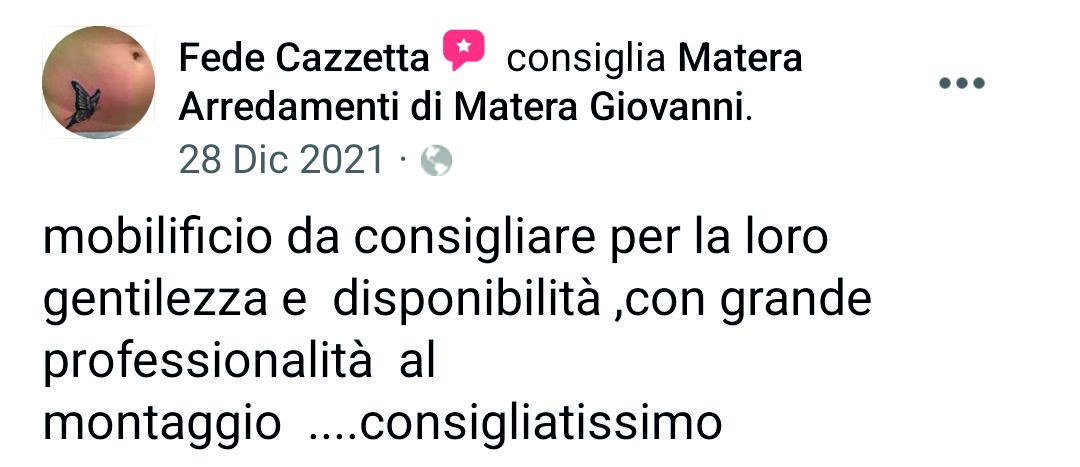Click the bold "Matera" link after consiglia

[740, 58]
